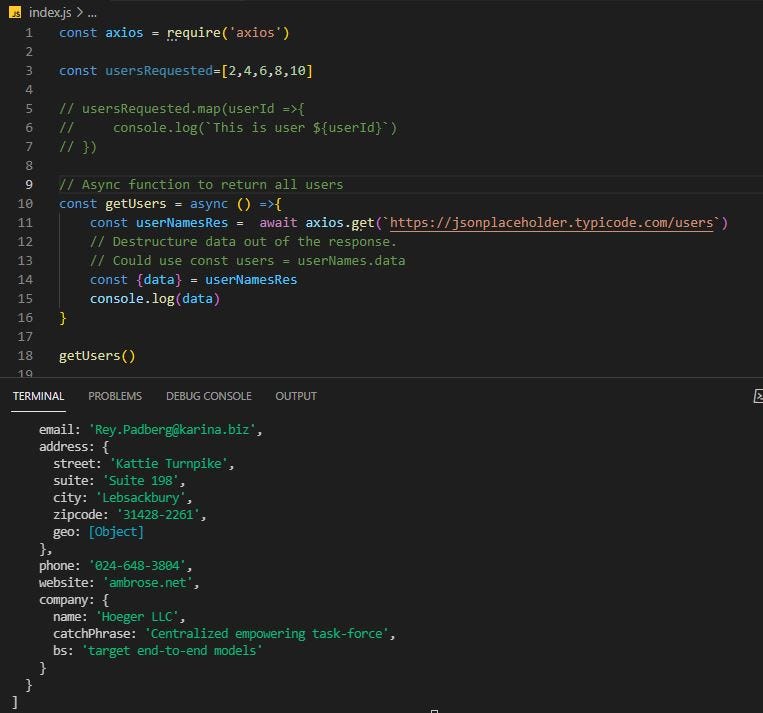Click the 'Could use const users' comment
The height and width of the screenshot is (713, 763).
(x=247, y=261)
